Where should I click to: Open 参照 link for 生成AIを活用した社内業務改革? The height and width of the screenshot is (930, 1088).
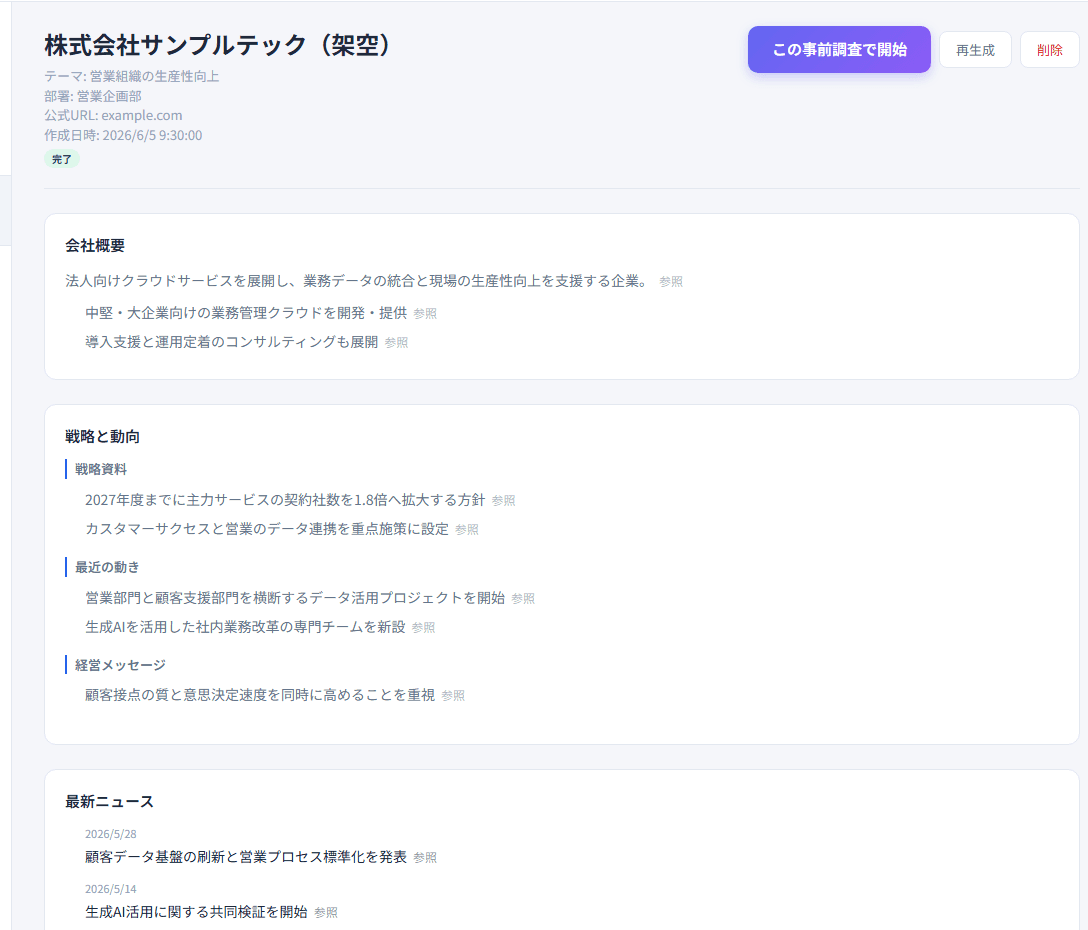point(424,627)
